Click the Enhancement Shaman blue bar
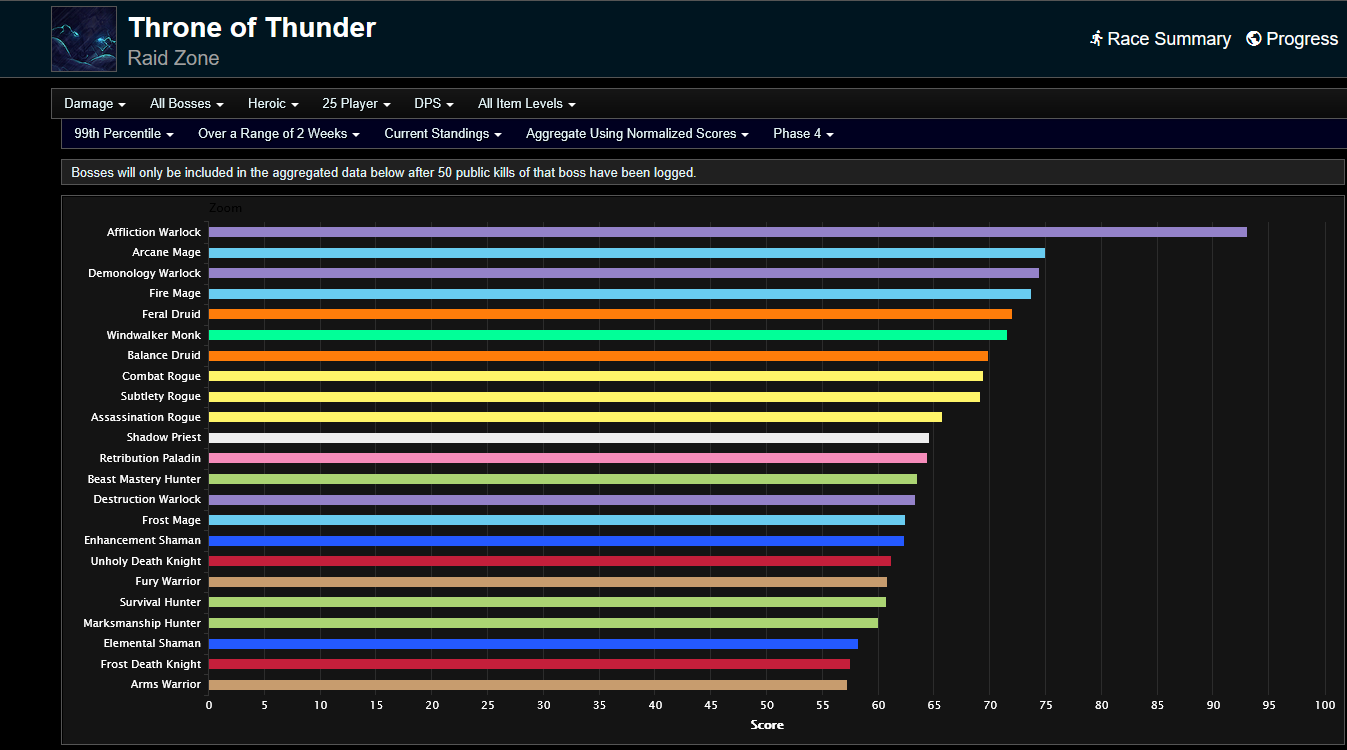 tap(556, 541)
